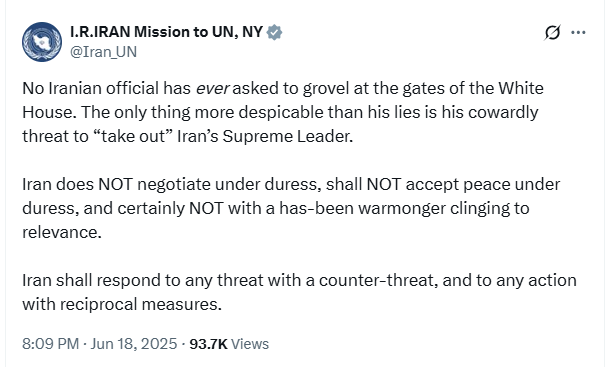Click display name I.R.IRAN Mission to UN, NY
The width and height of the screenshot is (605, 367).
click(x=166, y=32)
